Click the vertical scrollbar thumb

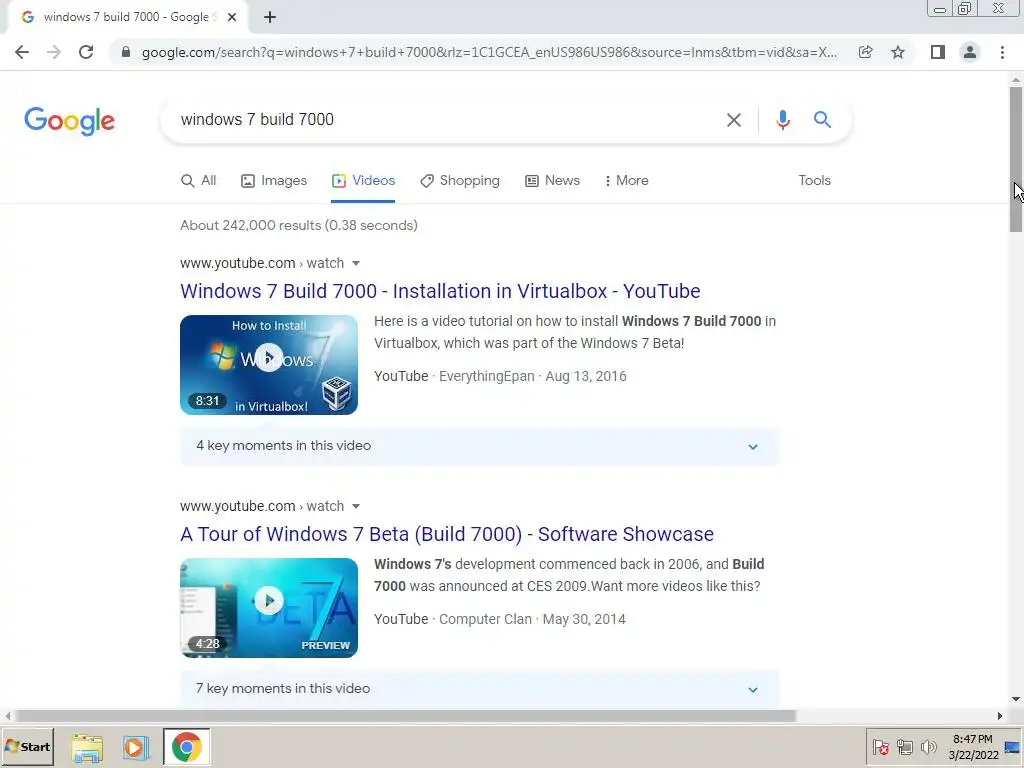coord(1016,159)
